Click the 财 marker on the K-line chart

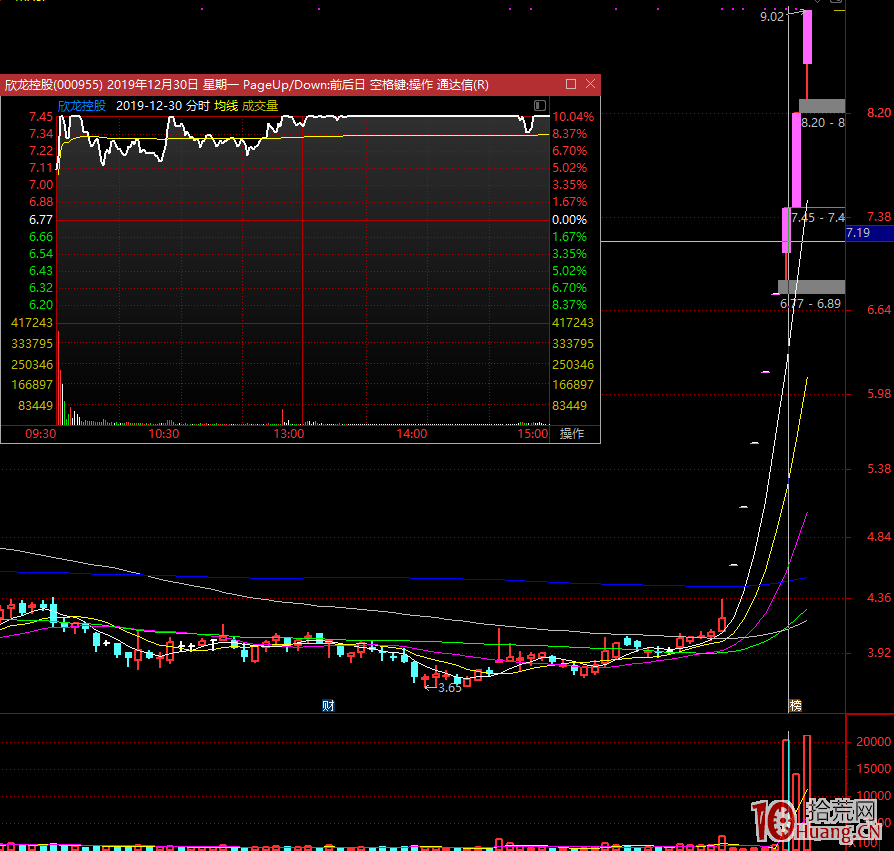point(327,705)
